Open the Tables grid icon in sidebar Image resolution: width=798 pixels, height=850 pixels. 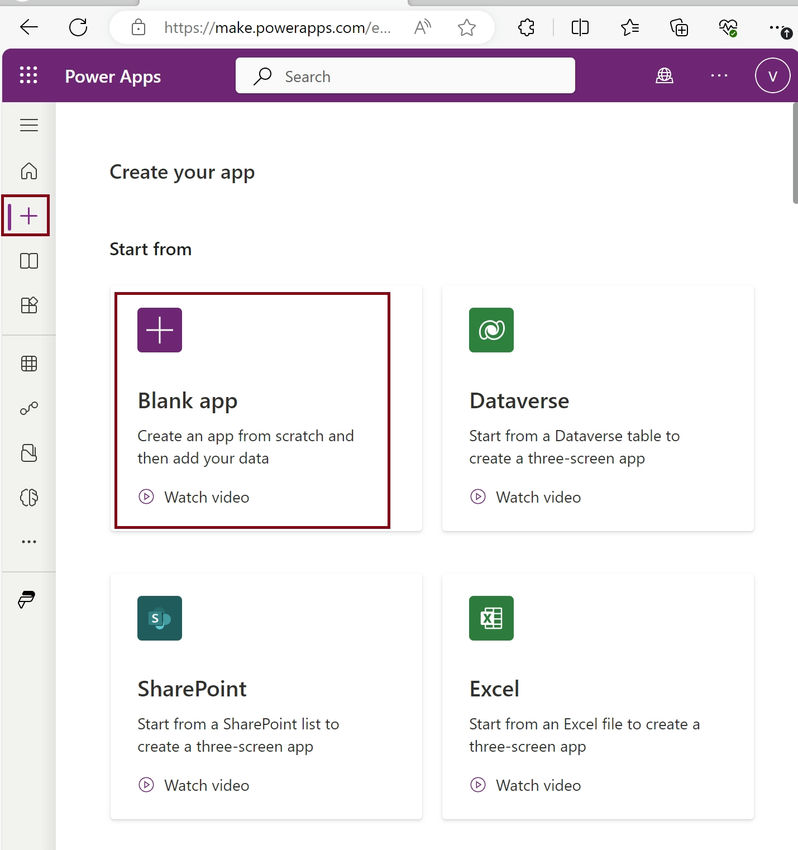[29, 364]
